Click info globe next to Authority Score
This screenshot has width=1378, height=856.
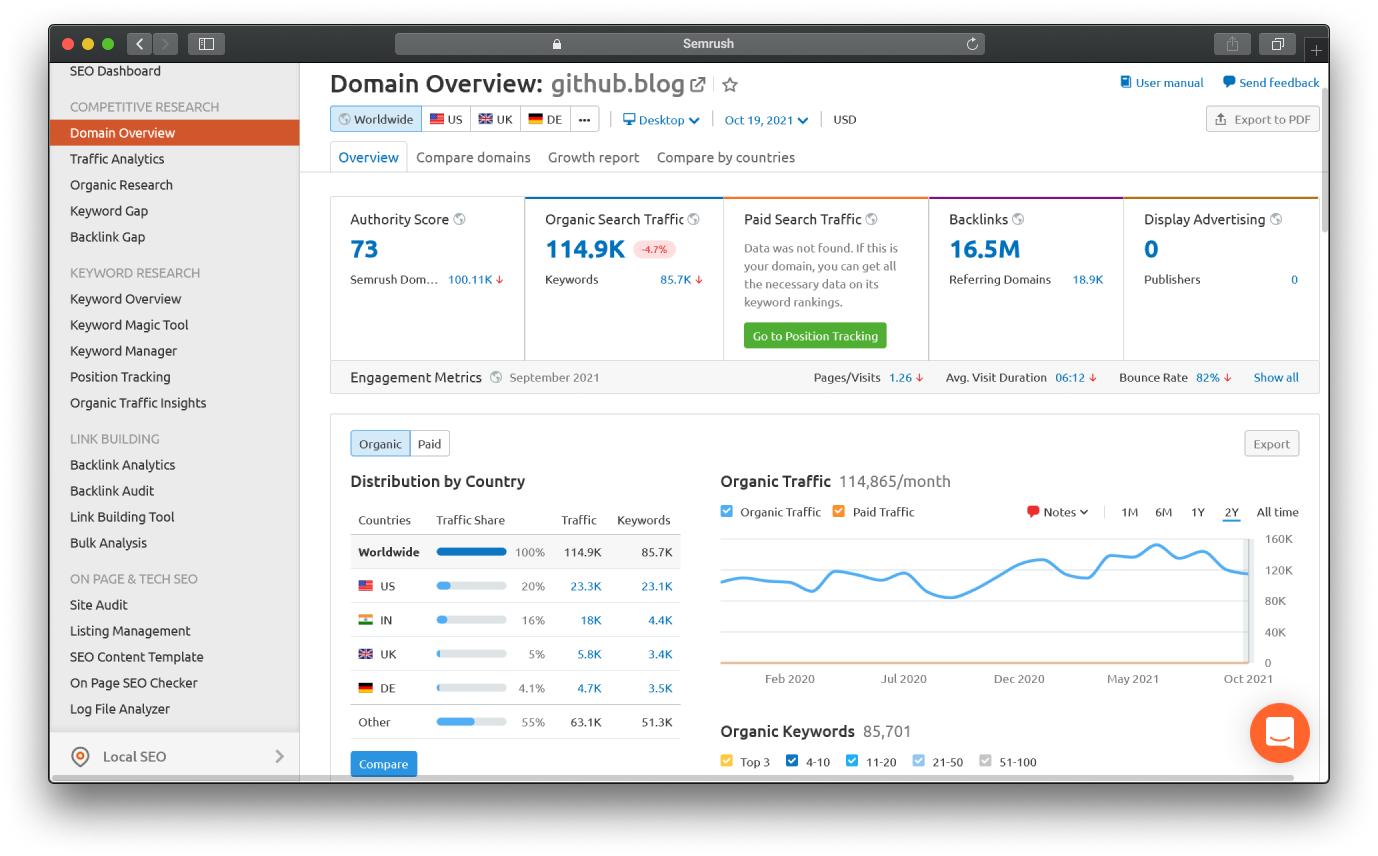[459, 219]
